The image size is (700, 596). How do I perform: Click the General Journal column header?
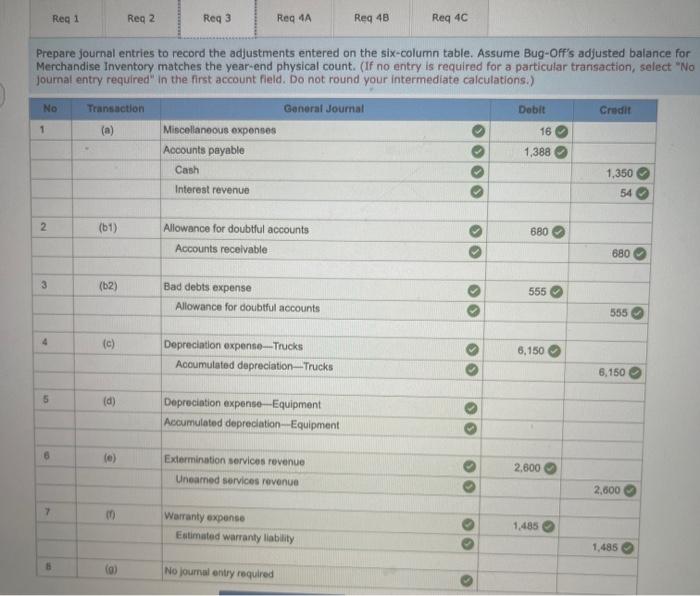coord(324,109)
